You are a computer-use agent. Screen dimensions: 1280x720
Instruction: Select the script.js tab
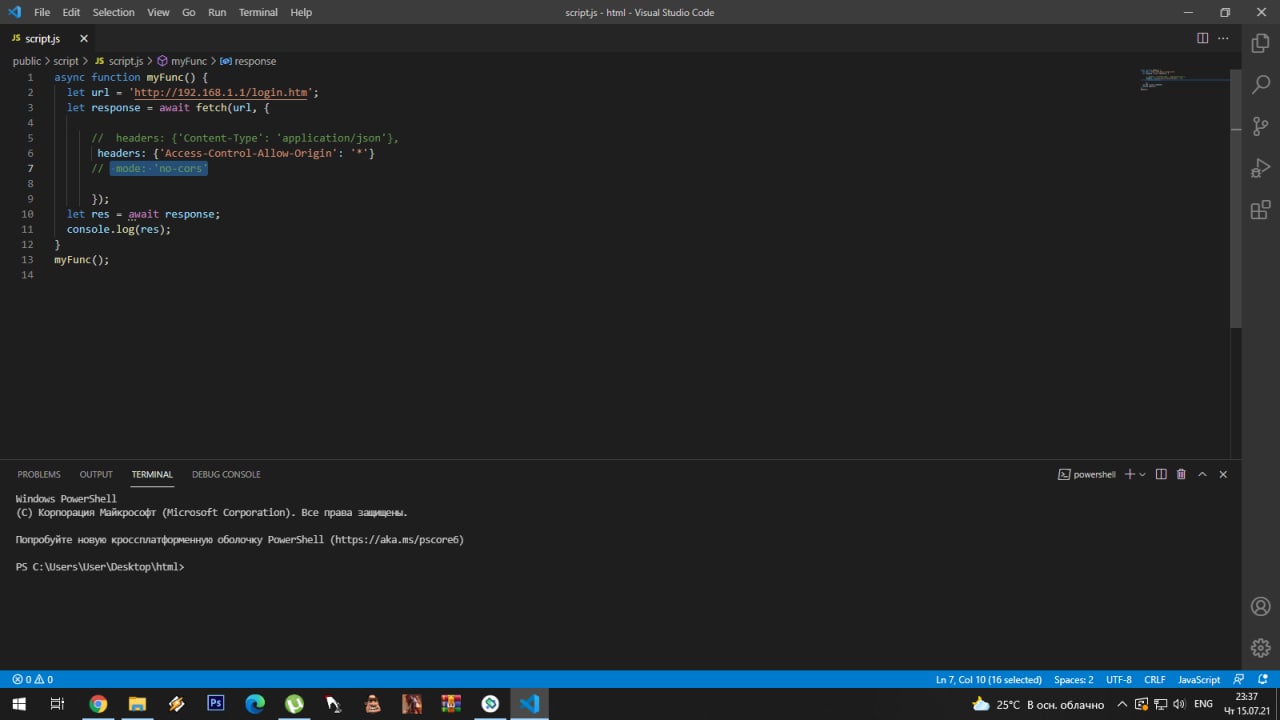pyautogui.click(x=47, y=38)
